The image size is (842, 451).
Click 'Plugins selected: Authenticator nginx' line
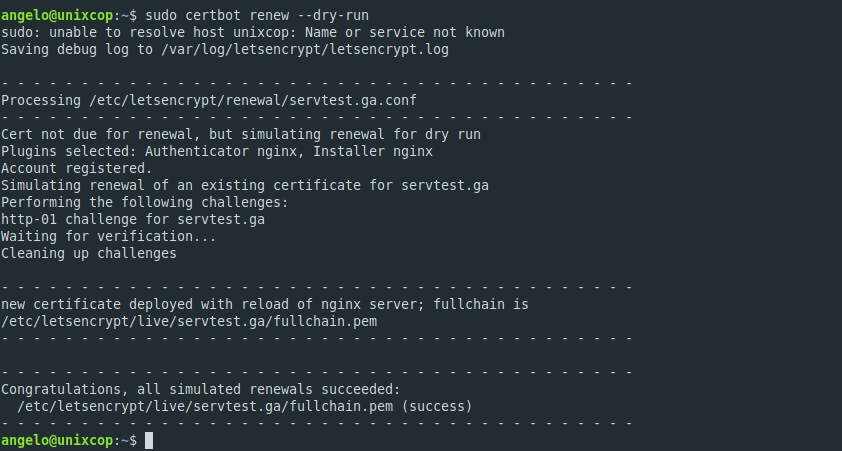pyautogui.click(x=217, y=151)
